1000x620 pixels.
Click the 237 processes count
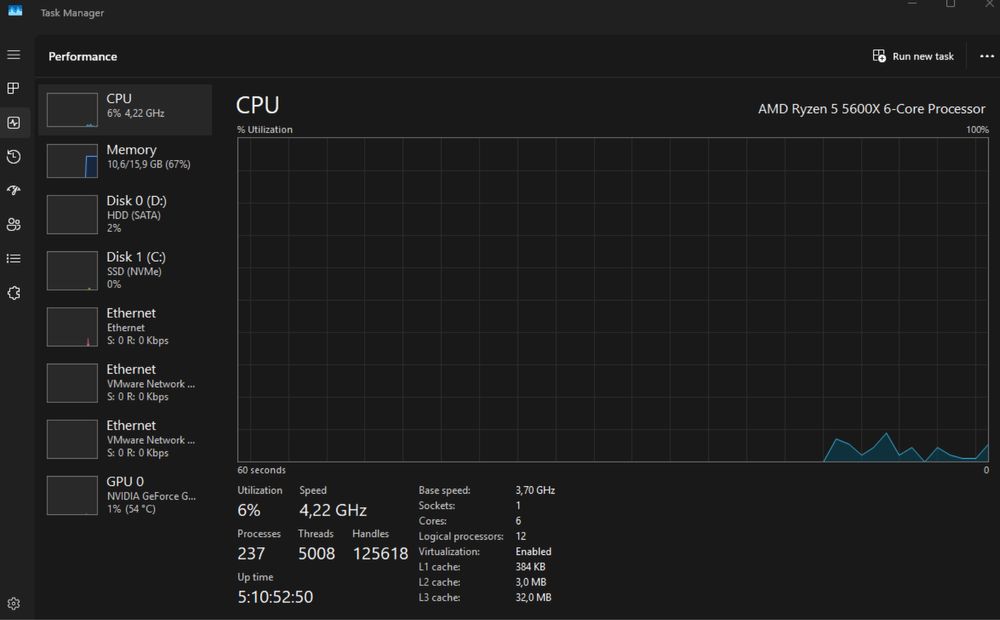coord(251,554)
